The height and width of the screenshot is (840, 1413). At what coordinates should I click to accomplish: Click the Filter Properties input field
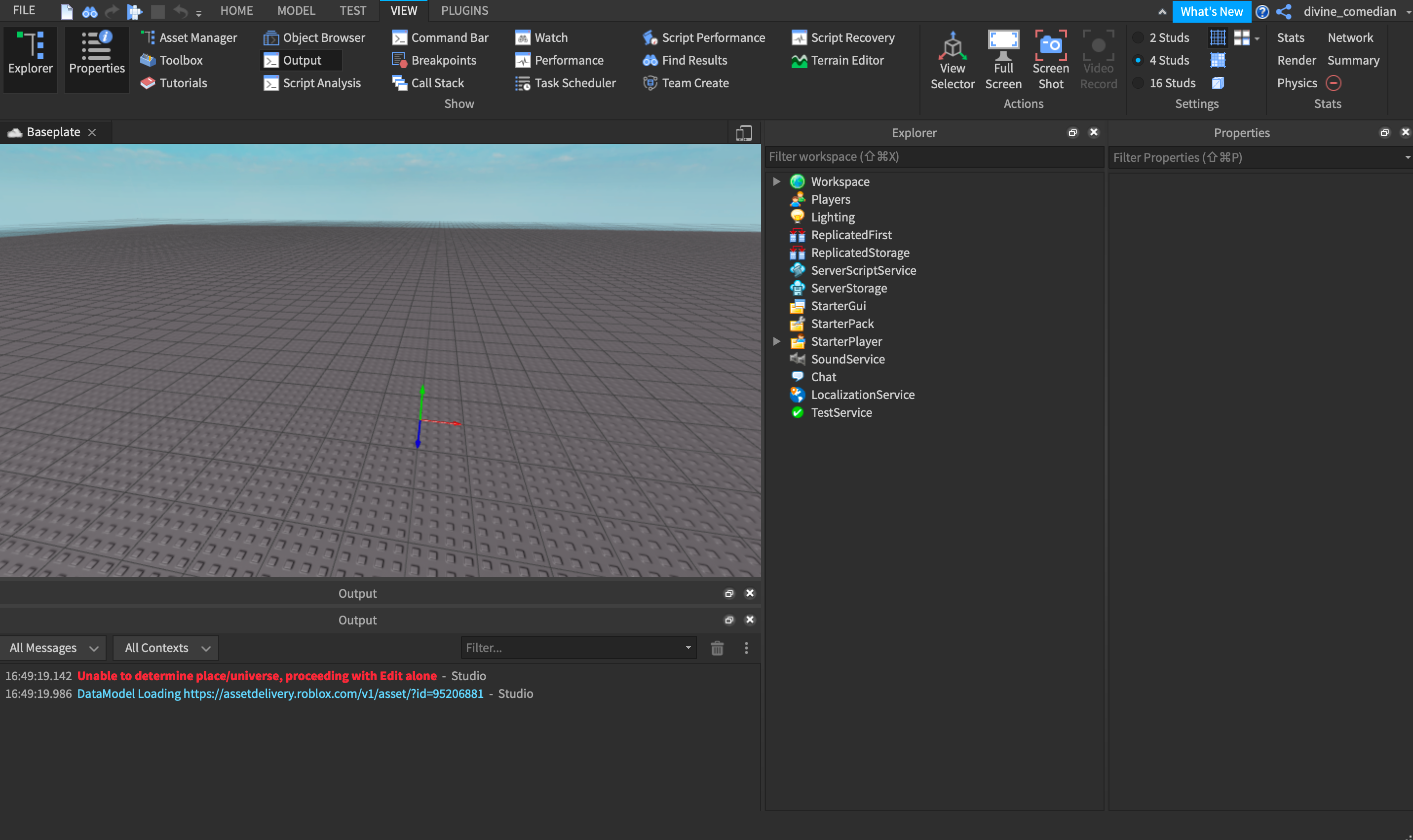coord(1259,157)
